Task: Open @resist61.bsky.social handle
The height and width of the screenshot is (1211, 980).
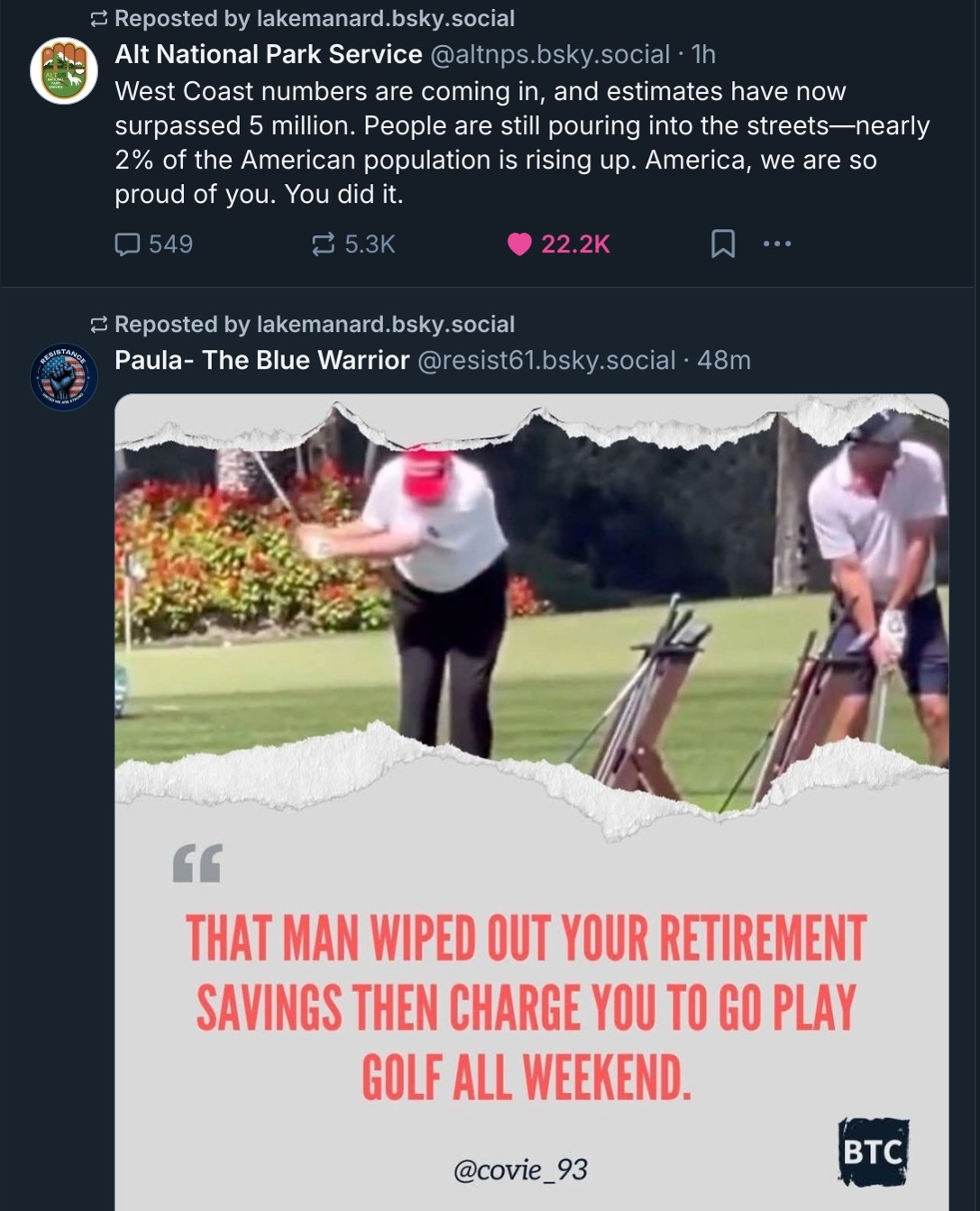Action: (546, 360)
